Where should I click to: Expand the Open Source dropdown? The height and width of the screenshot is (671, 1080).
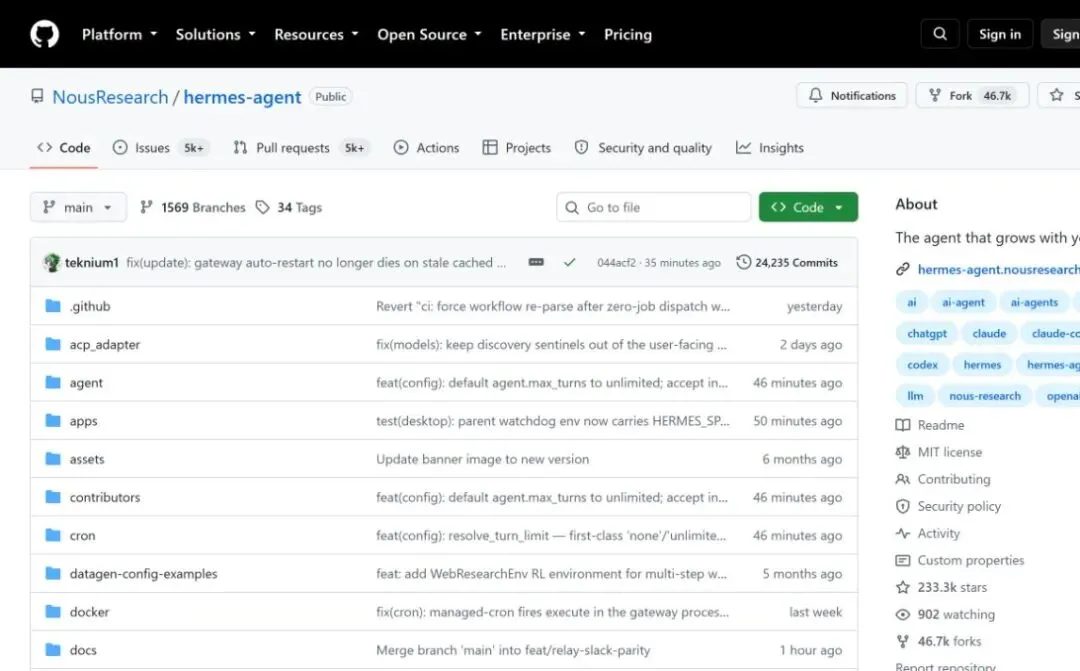[429, 34]
